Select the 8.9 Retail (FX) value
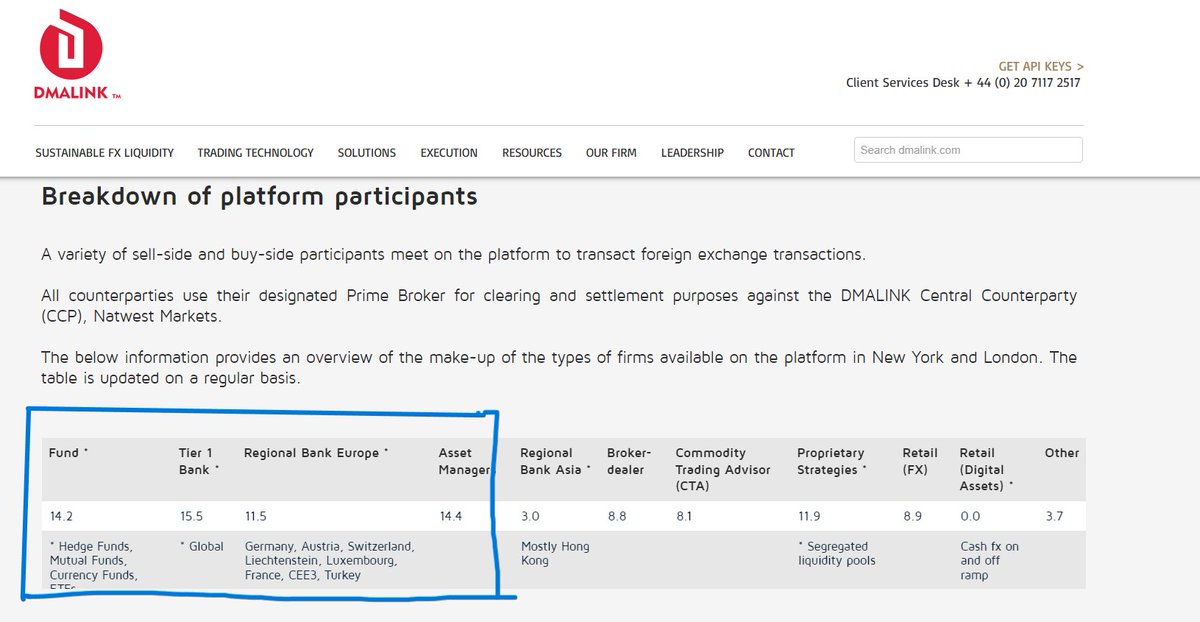 (x=911, y=516)
